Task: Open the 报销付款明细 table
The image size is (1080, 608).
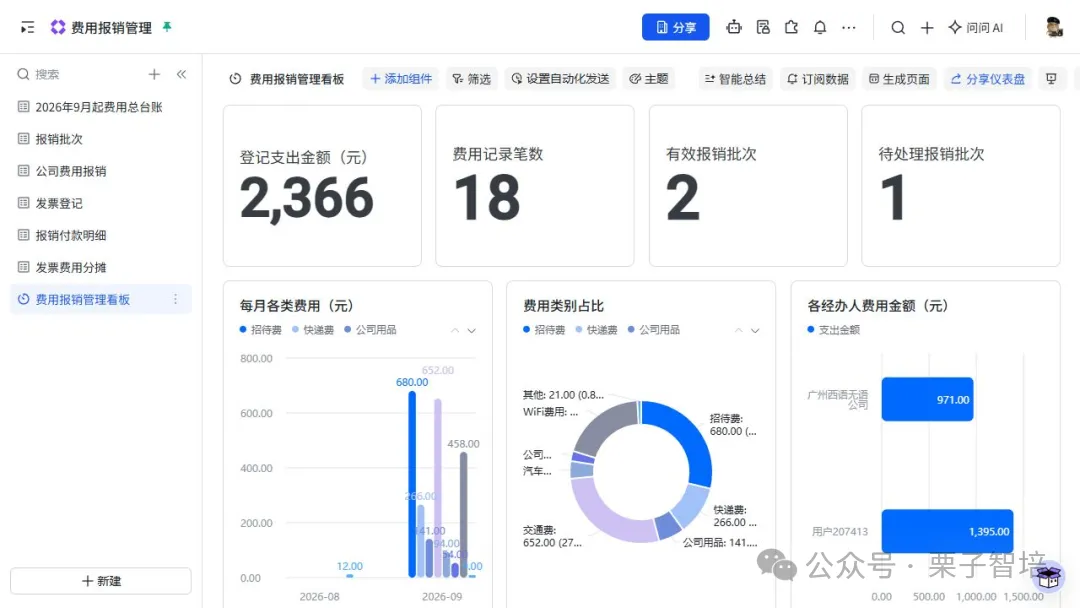Action: tap(101, 235)
